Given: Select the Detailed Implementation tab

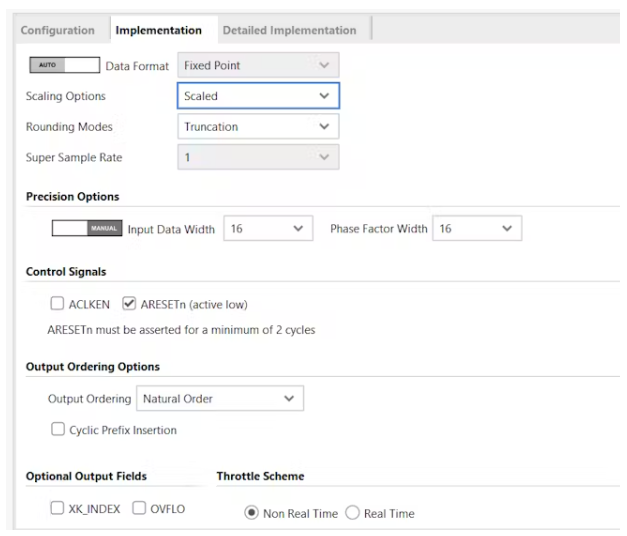Looking at the screenshot, I should point(289,30).
